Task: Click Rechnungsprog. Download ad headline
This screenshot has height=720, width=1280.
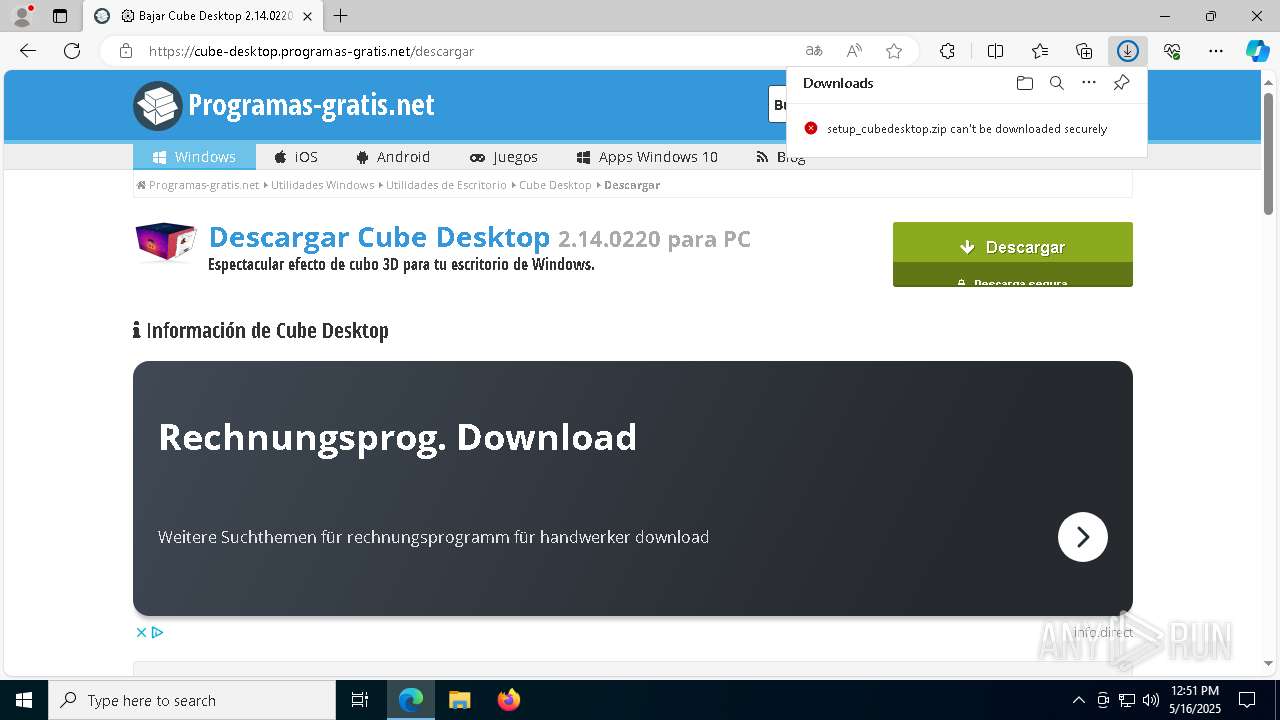Action: (x=398, y=437)
